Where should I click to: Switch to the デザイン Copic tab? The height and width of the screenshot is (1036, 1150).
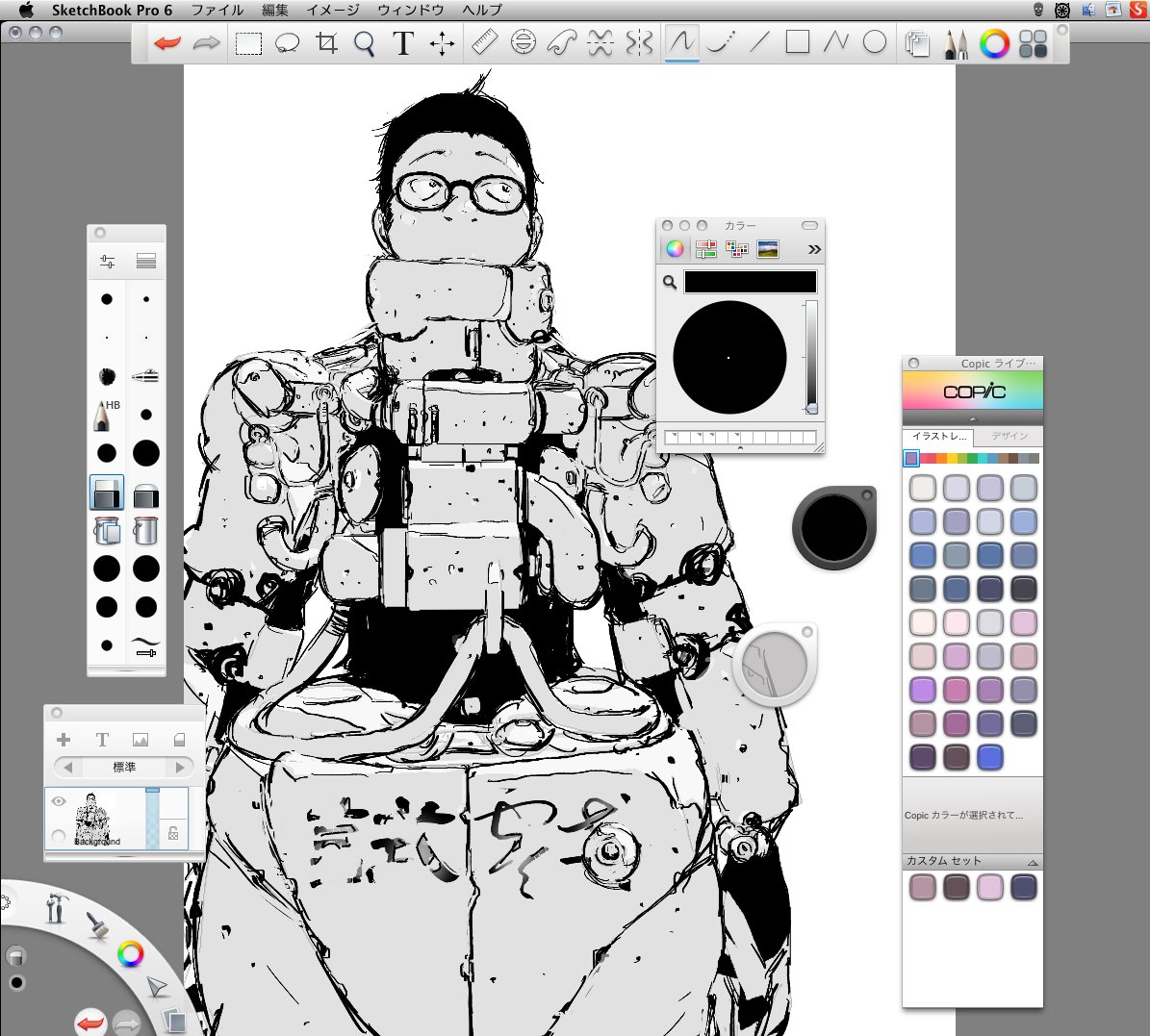tap(1009, 437)
